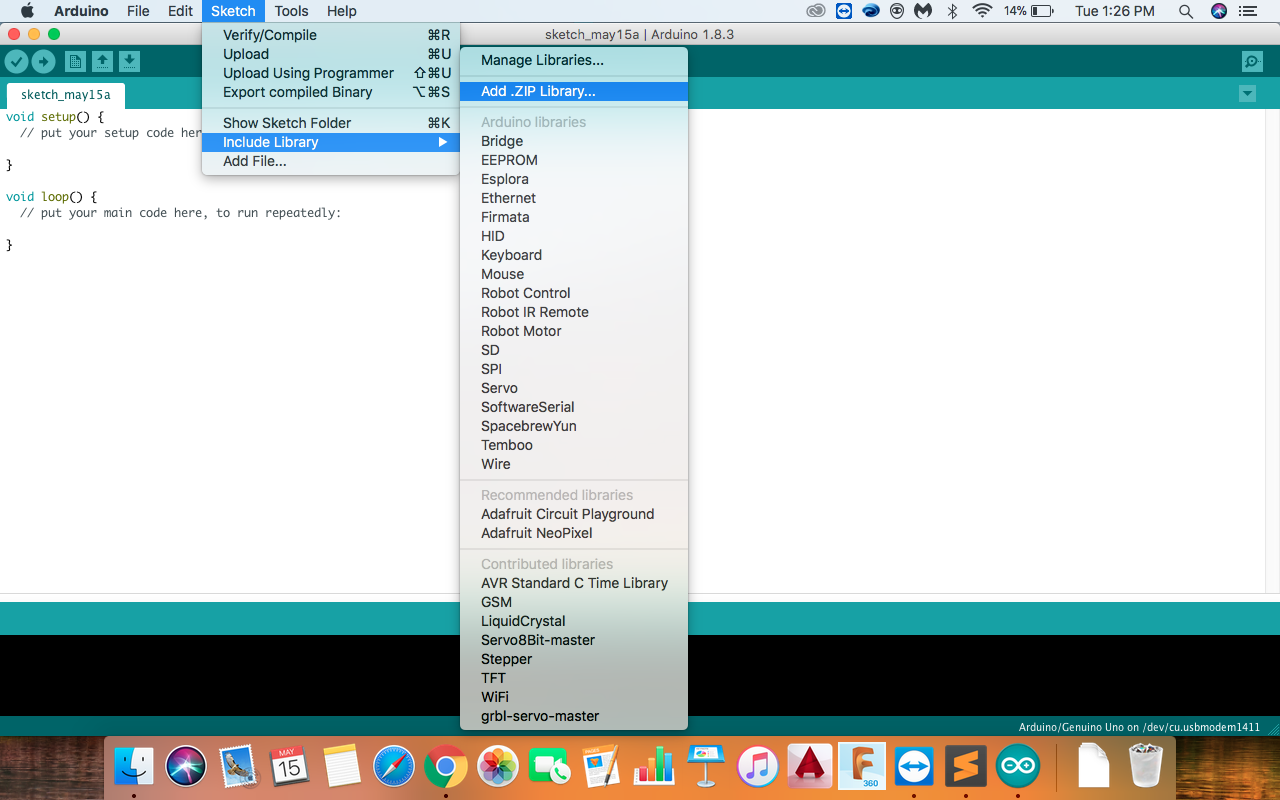
Task: Choose Upload in the Sketch menu
Action: 331,54
